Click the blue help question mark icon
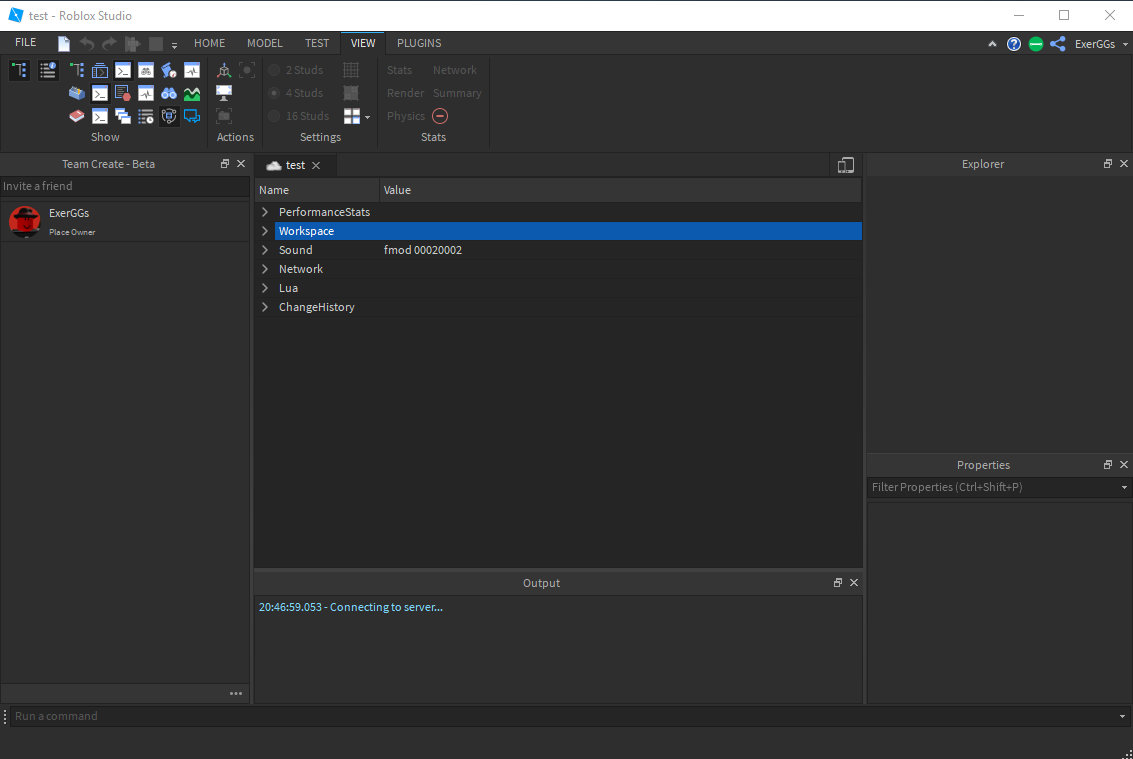This screenshot has width=1133, height=759. (1014, 44)
